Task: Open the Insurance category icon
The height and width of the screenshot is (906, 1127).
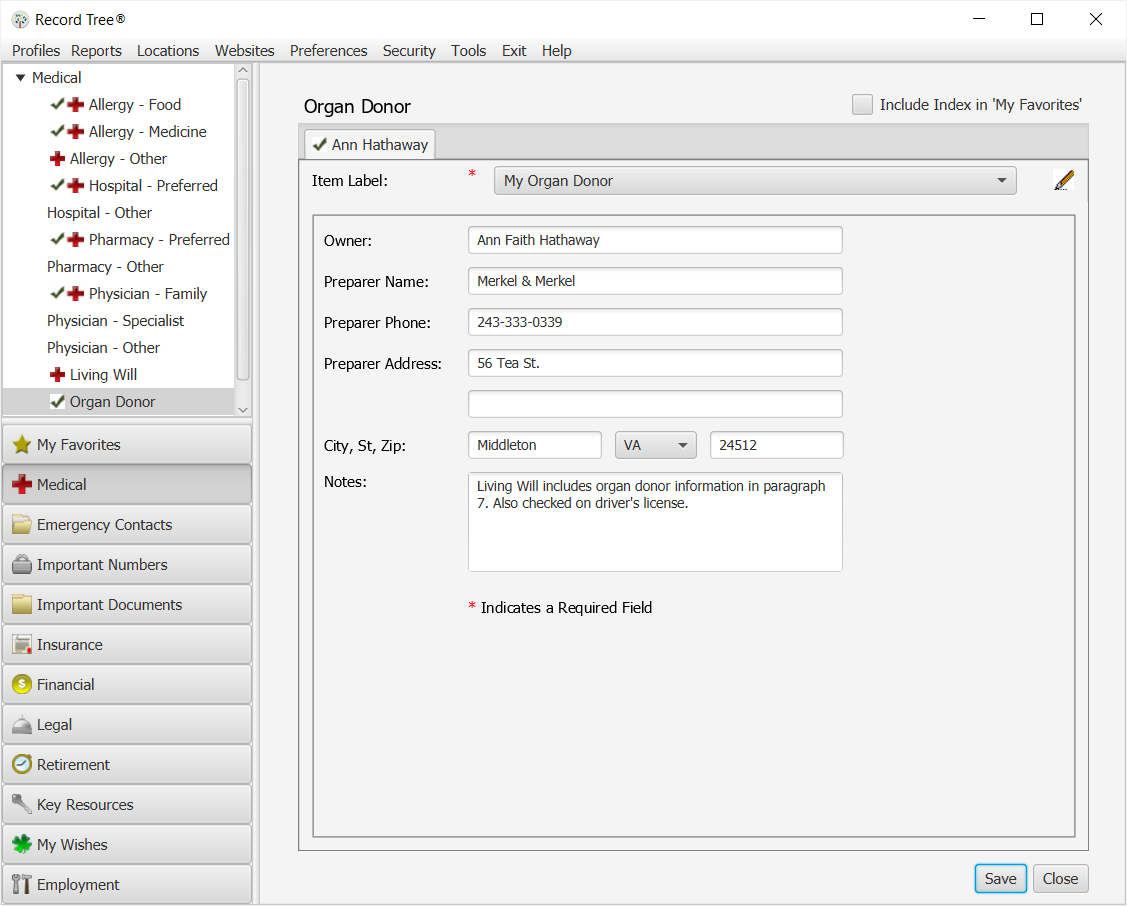Action: coord(21,644)
